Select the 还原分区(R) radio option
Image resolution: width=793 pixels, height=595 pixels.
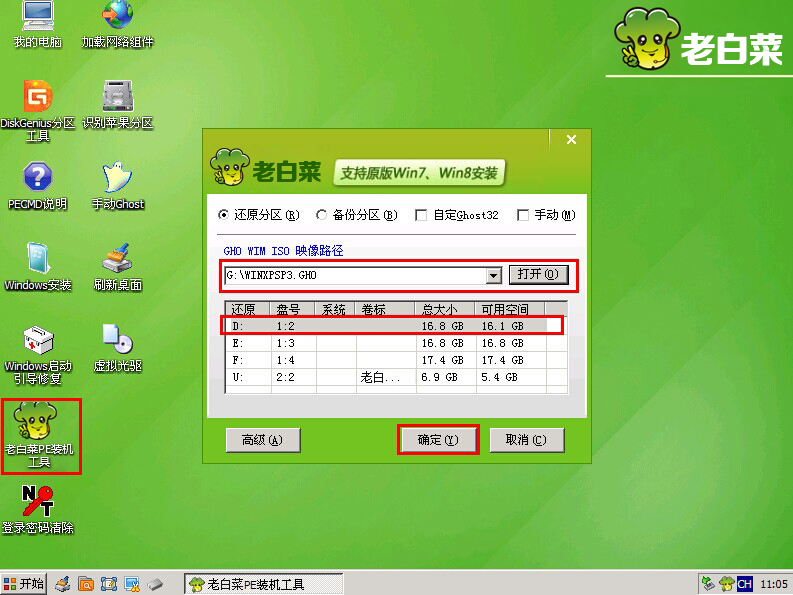click(259, 215)
